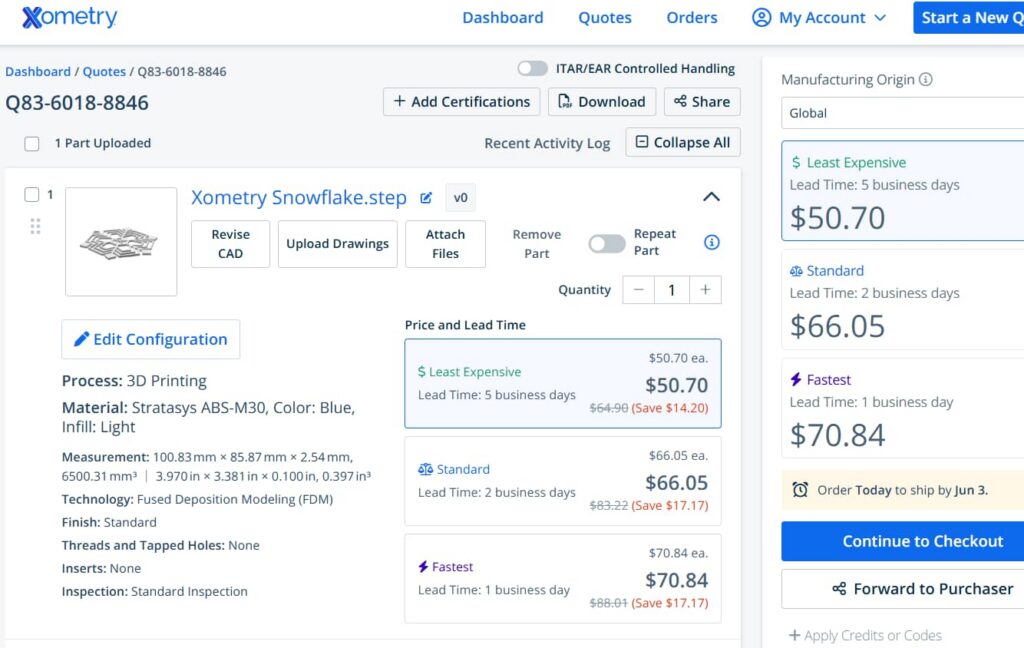Select the sidebar Standard $66.05 card

click(903, 300)
